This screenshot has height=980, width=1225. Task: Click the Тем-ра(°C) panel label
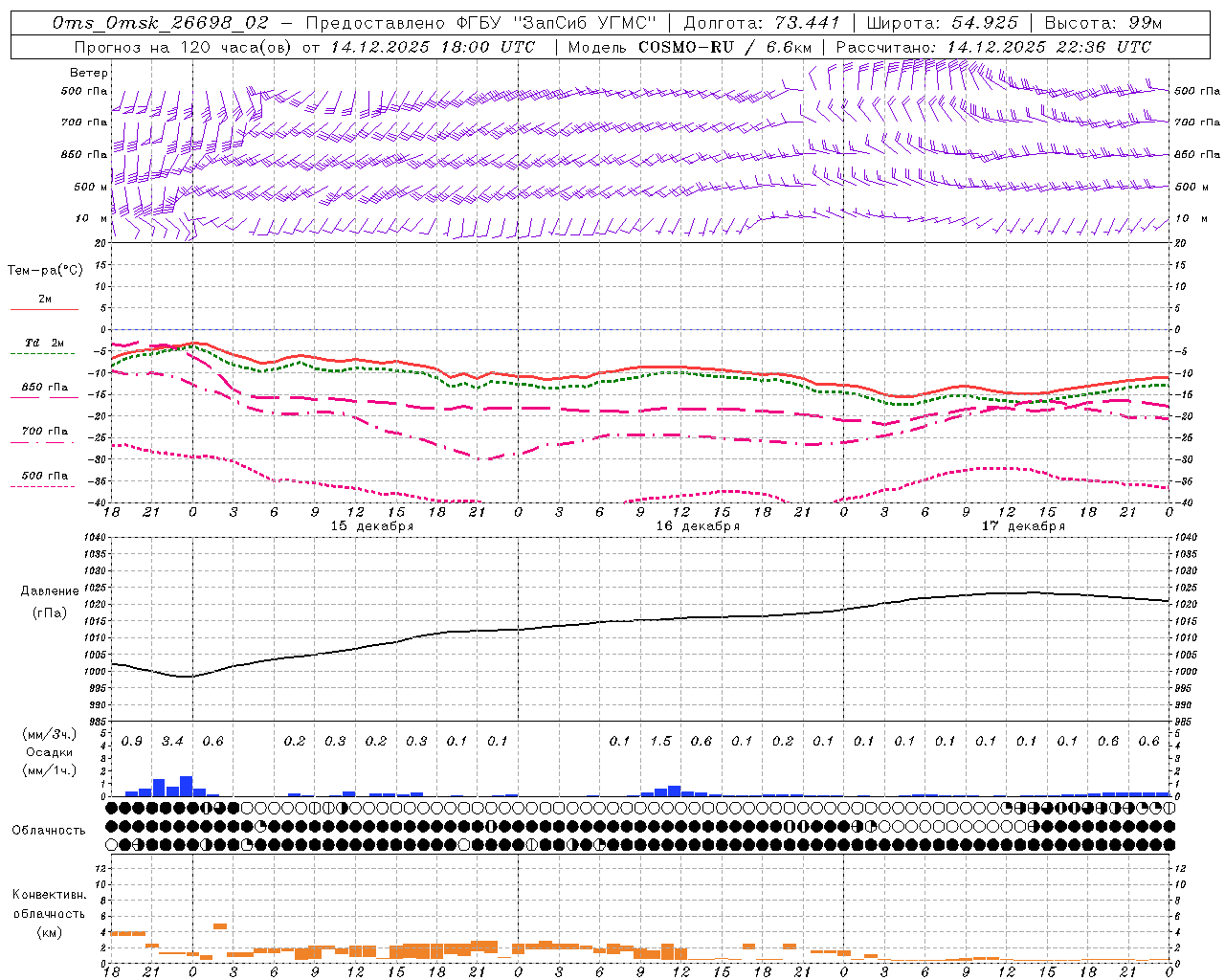click(45, 271)
